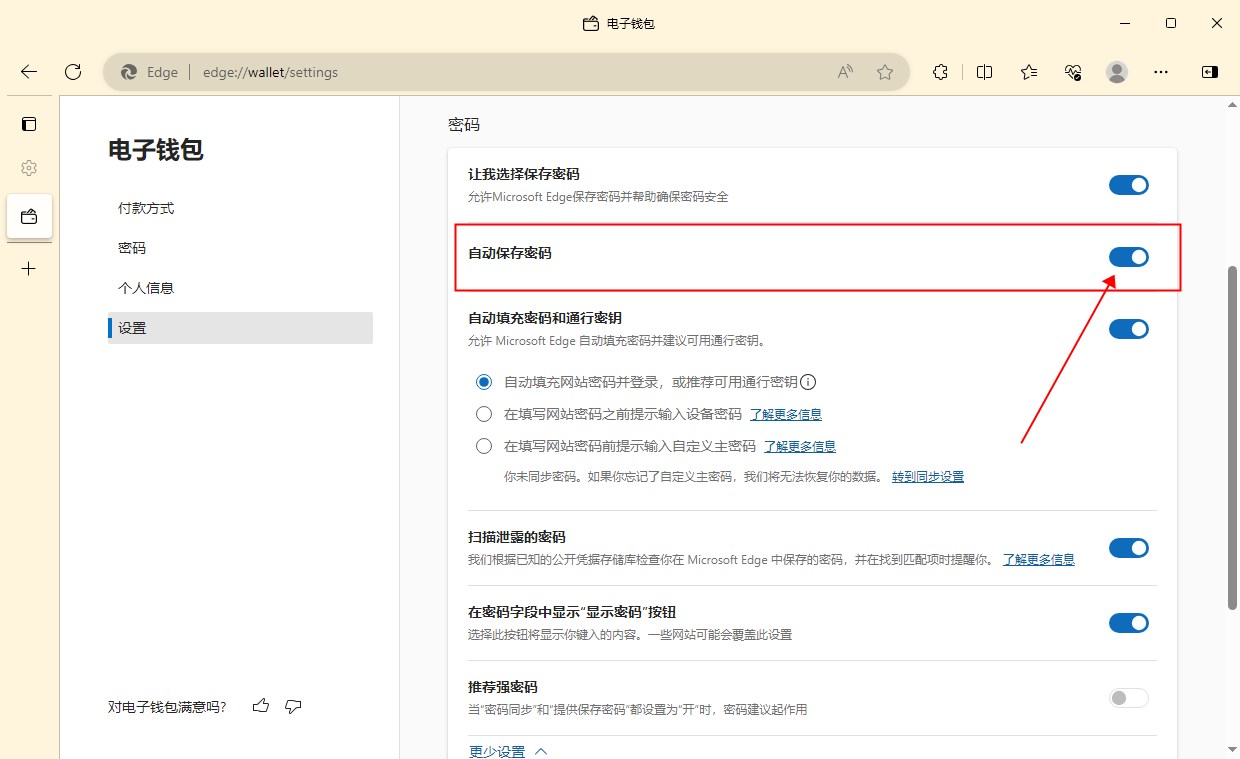Open the user profile avatar
Image resolution: width=1240 pixels, height=759 pixels.
1117,72
